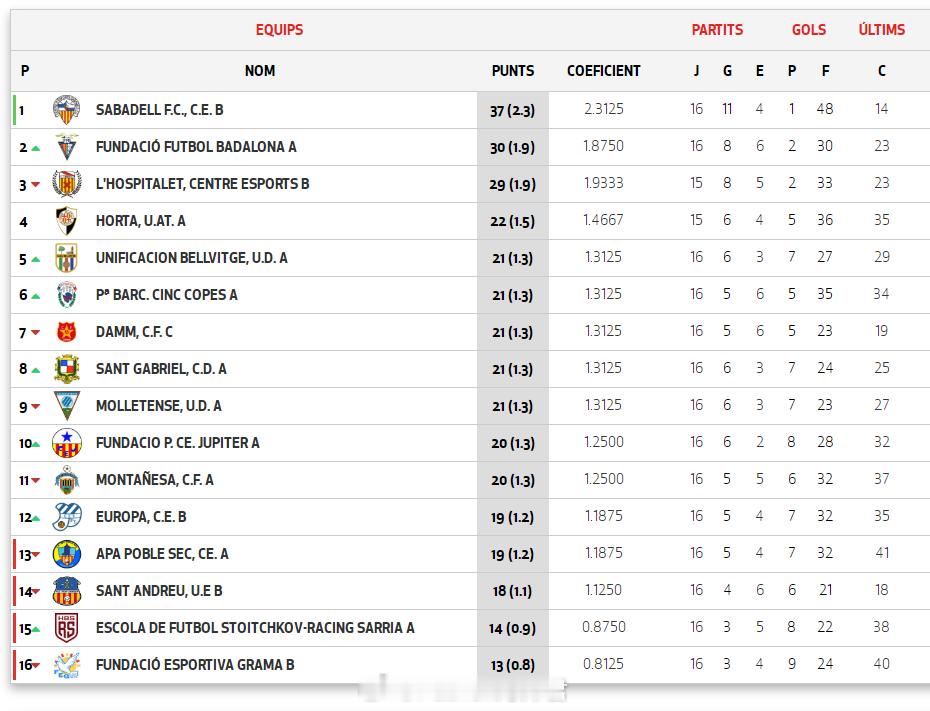
Task: Click the EQUIPS header
Action: click(x=279, y=30)
